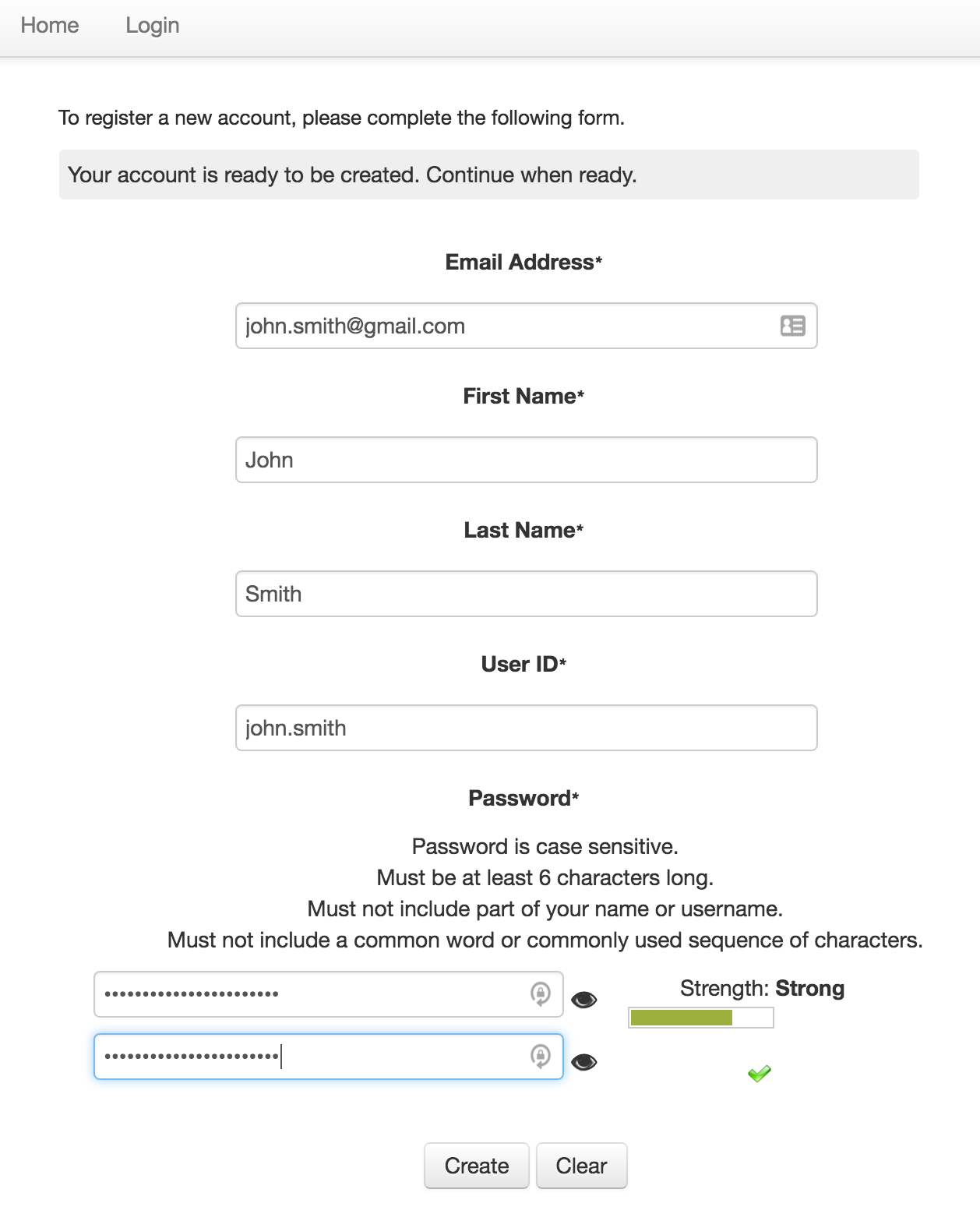This screenshot has height=1228, width=980.
Task: Click the contact card autofill icon in email field
Action: [792, 326]
